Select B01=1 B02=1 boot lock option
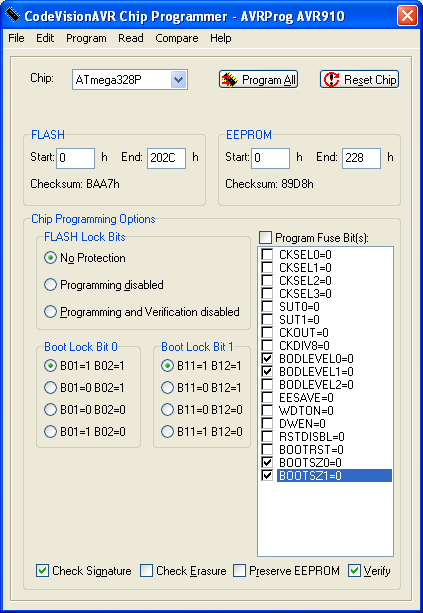 [x=50, y=366]
